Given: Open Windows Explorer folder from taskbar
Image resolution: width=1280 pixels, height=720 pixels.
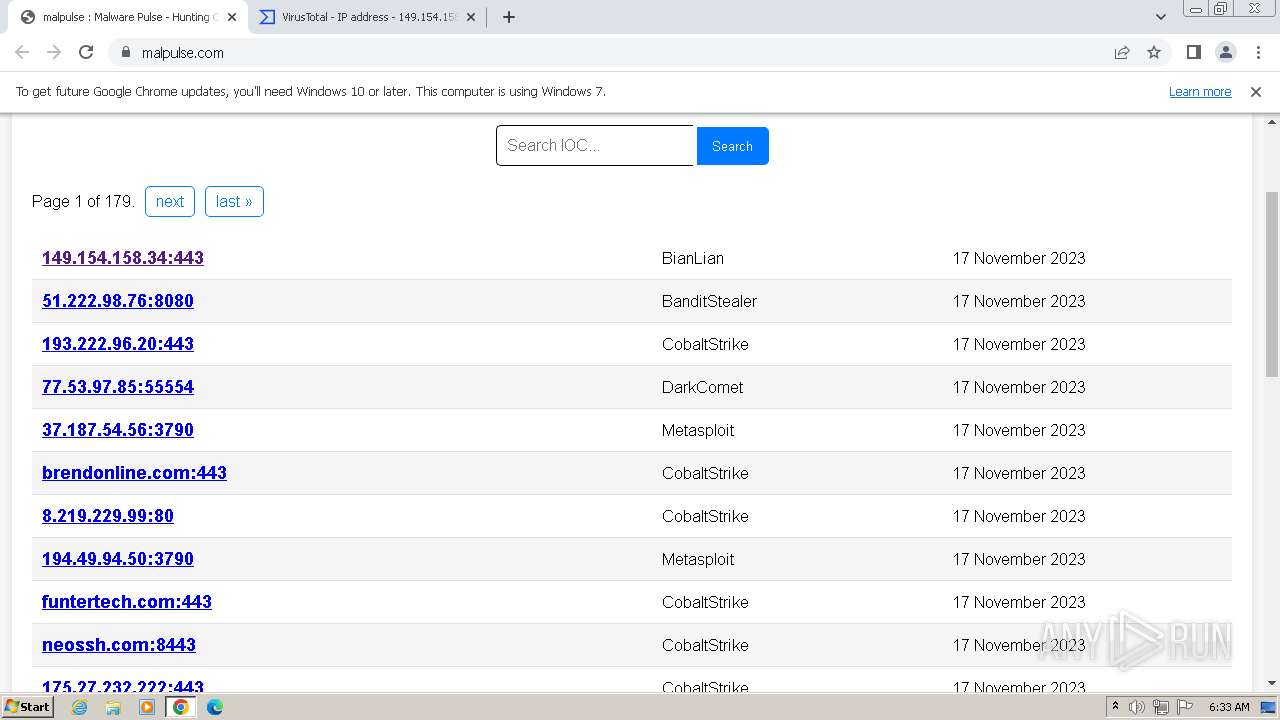Looking at the screenshot, I should (x=113, y=707).
